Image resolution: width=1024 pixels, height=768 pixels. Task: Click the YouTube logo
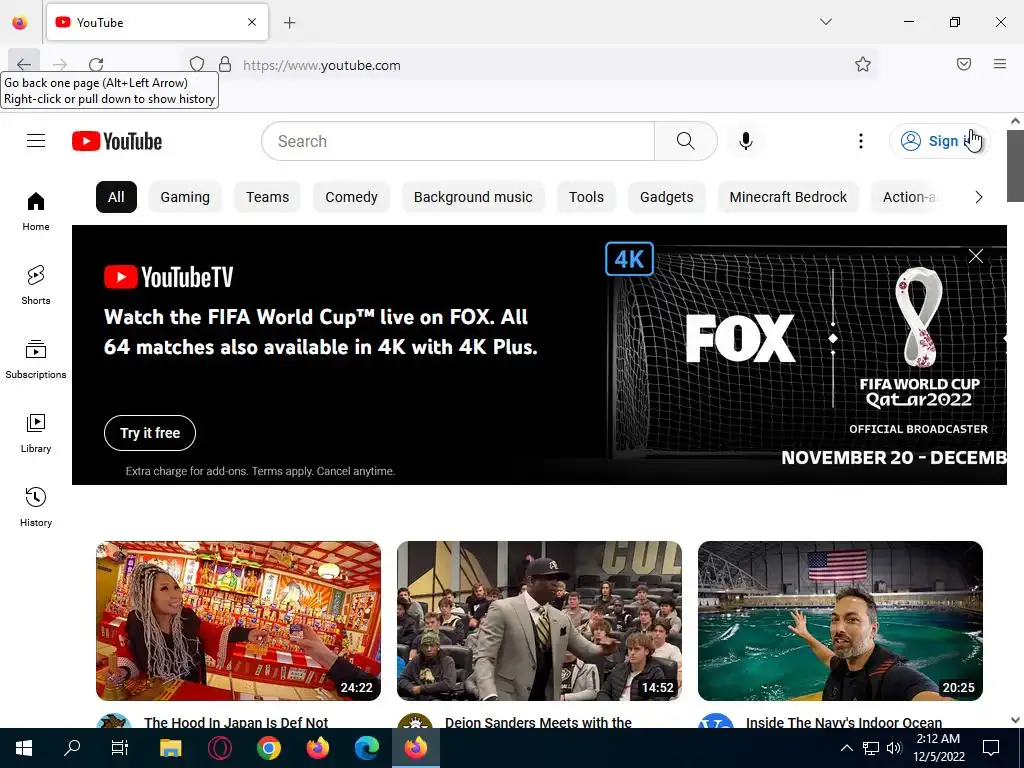[x=117, y=141]
